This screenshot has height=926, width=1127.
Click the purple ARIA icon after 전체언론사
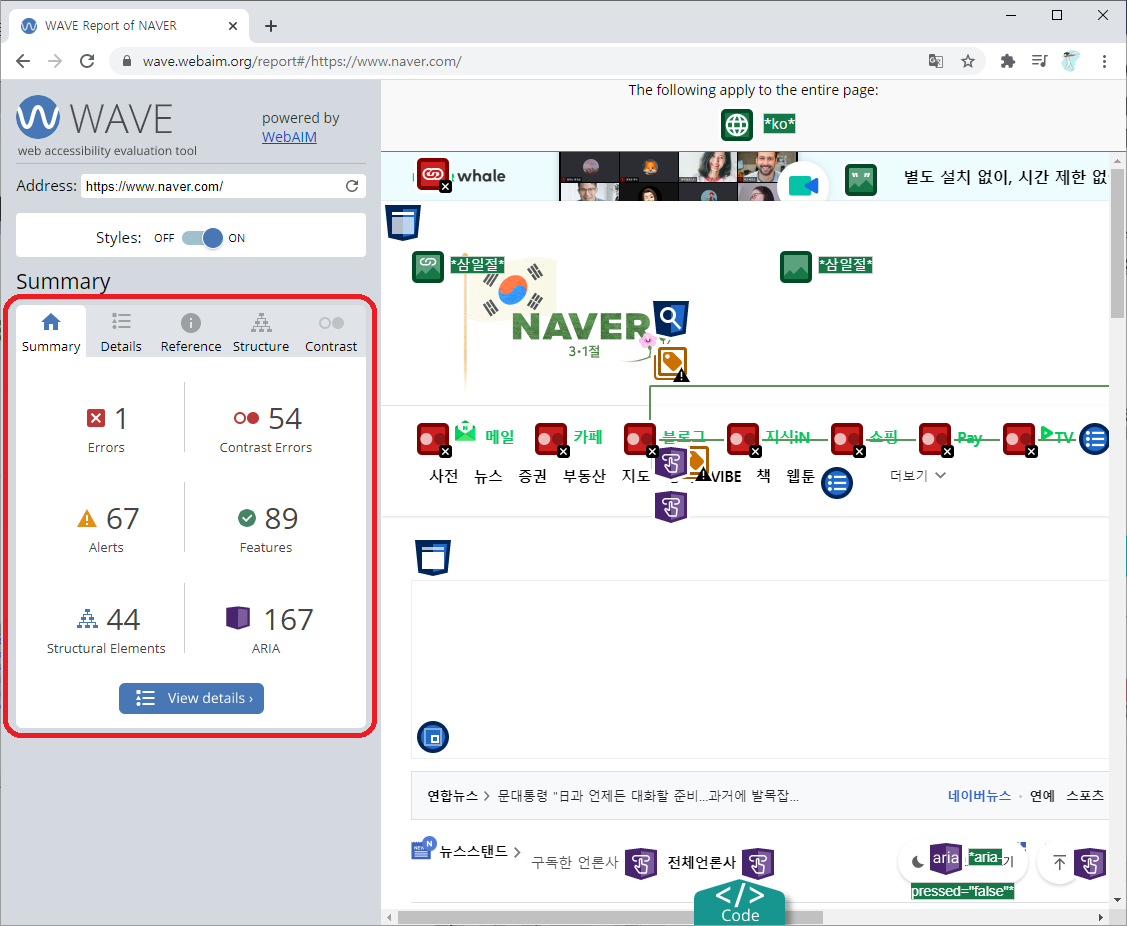(x=758, y=863)
